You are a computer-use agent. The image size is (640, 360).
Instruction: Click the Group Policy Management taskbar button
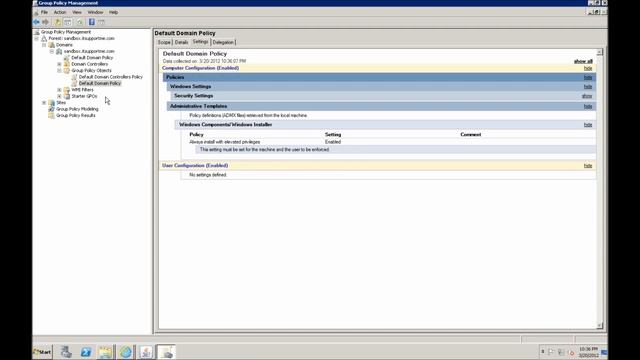click(x=166, y=352)
